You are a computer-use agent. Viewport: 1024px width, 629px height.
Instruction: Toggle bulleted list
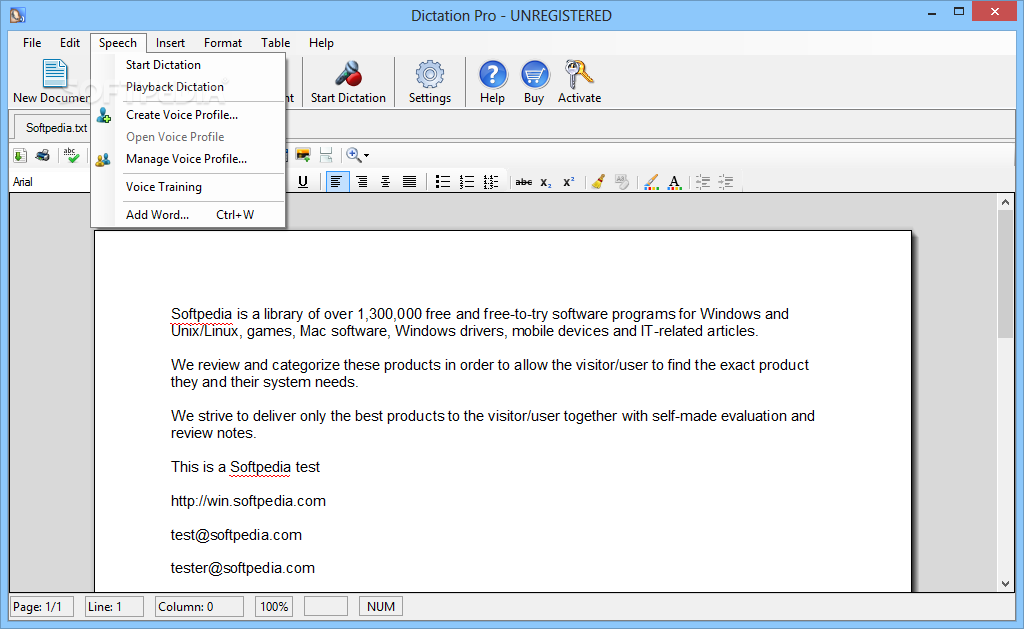[x=443, y=182]
